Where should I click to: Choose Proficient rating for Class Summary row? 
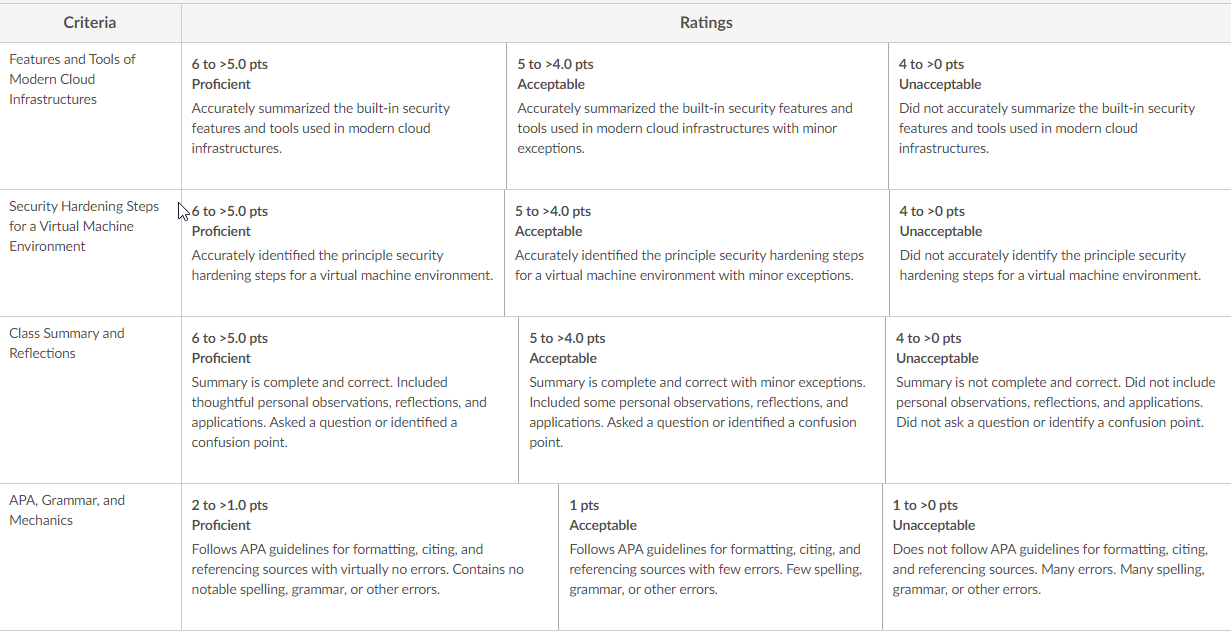[350, 400]
